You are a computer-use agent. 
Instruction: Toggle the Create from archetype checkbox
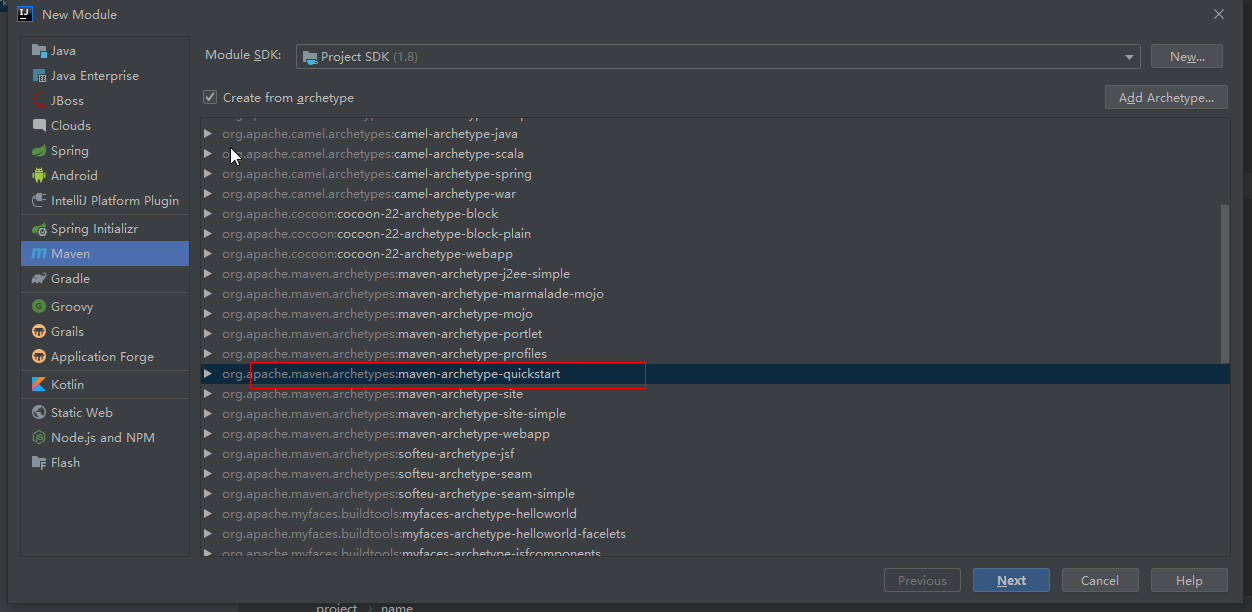click(210, 97)
